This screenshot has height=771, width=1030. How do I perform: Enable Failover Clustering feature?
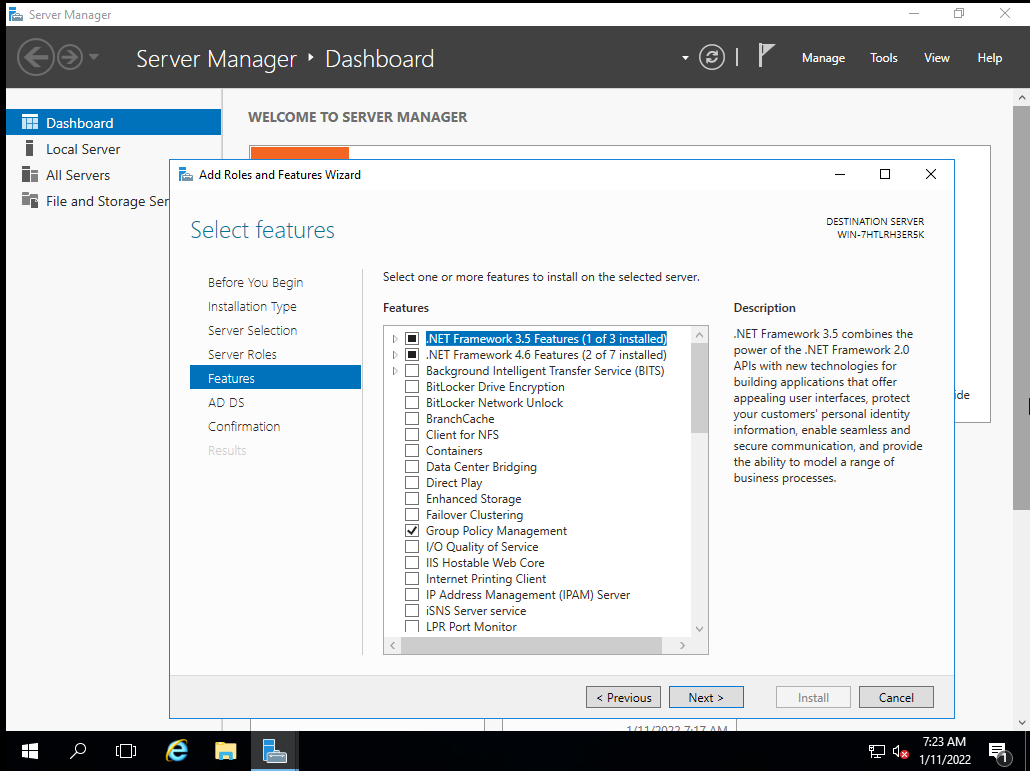coord(411,514)
